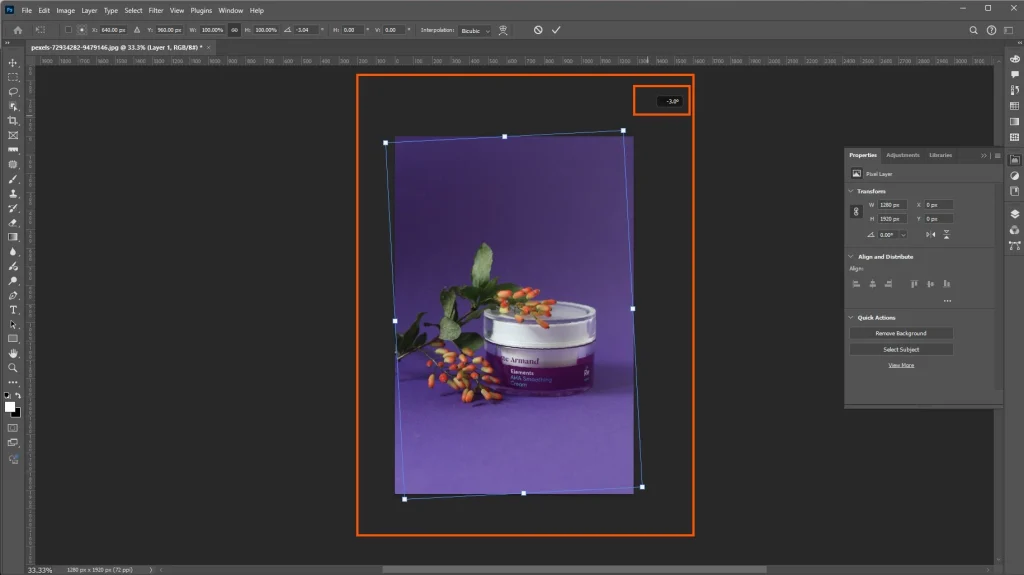Viewport: 1024px width, 575px height.
Task: Select the Gradient tool
Action: [x=12, y=237]
